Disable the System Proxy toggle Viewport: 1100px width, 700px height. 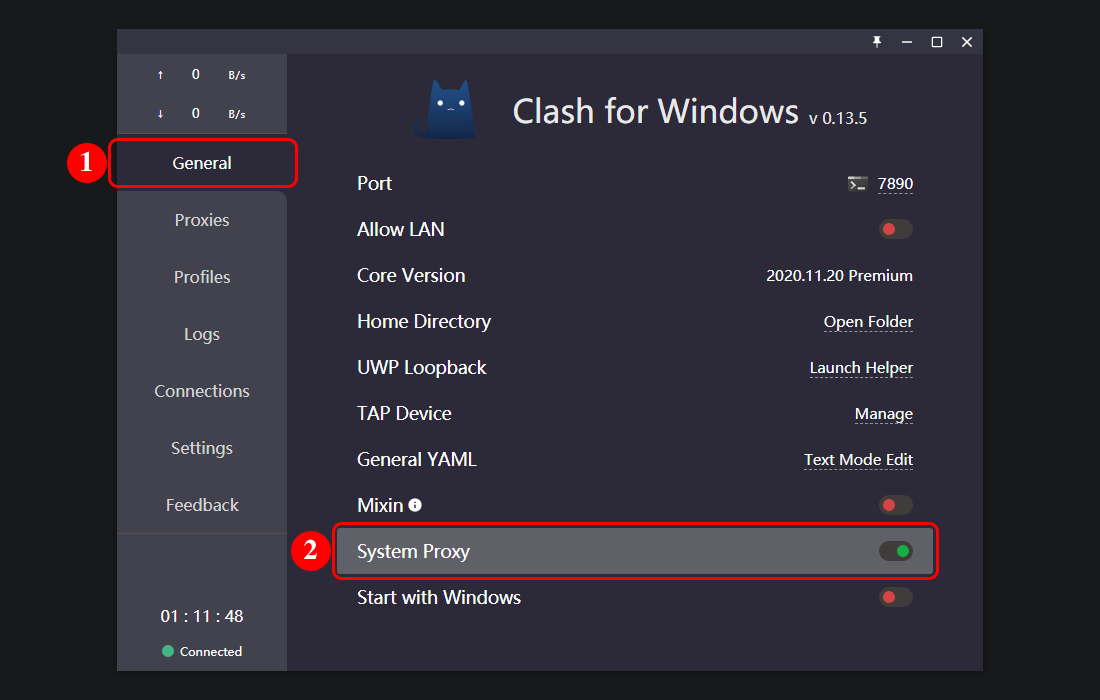896,550
